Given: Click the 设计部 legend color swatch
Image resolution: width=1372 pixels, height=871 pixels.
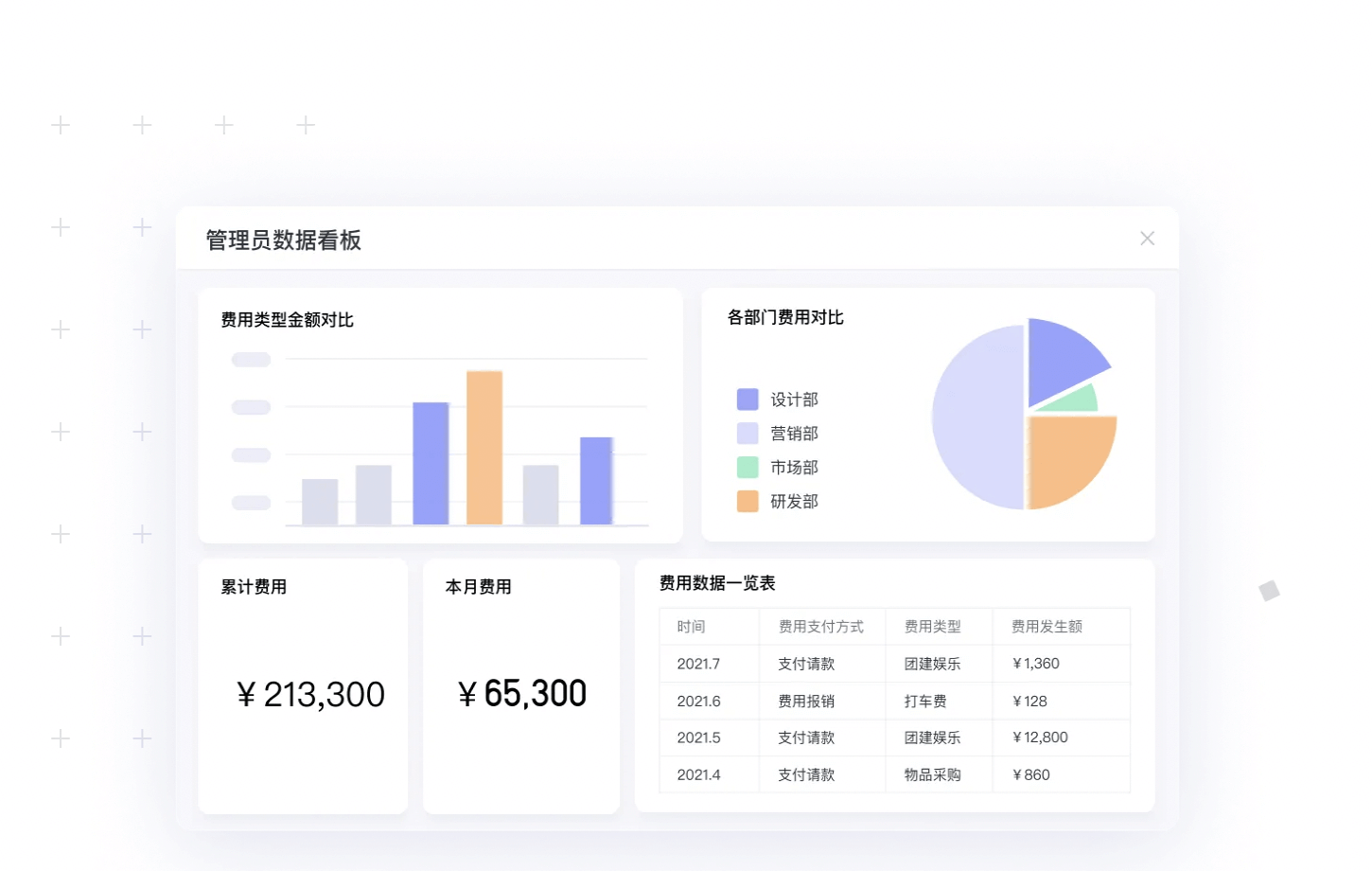Looking at the screenshot, I should (748, 400).
